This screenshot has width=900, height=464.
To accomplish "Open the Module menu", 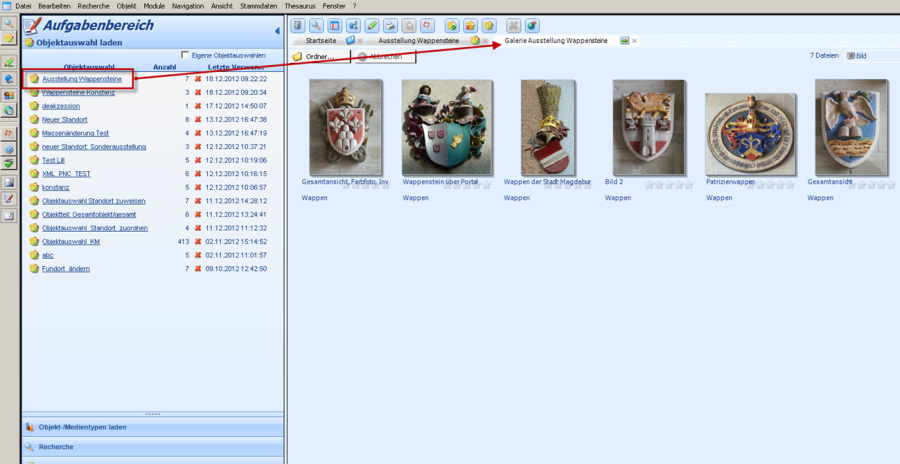I will point(154,6).
